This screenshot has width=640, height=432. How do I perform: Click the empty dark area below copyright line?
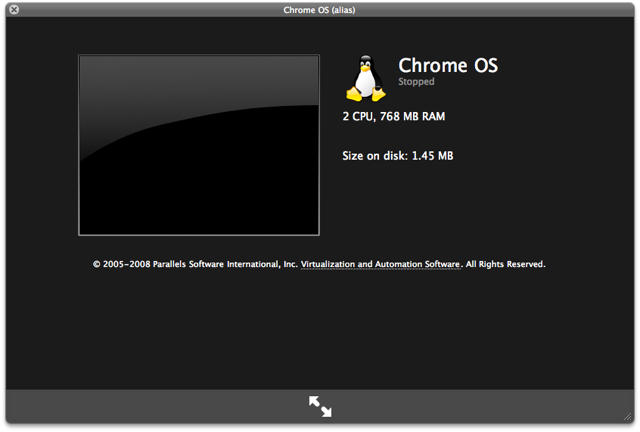click(x=320, y=330)
